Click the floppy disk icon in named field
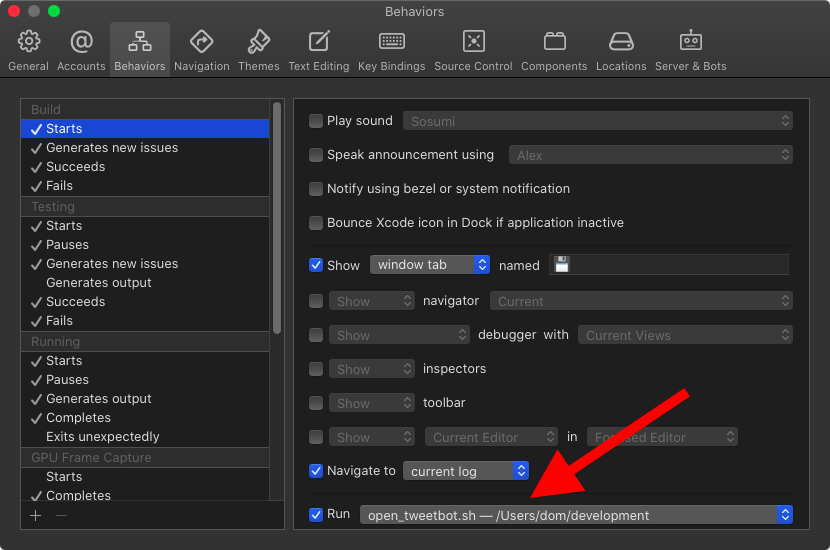 (562, 264)
